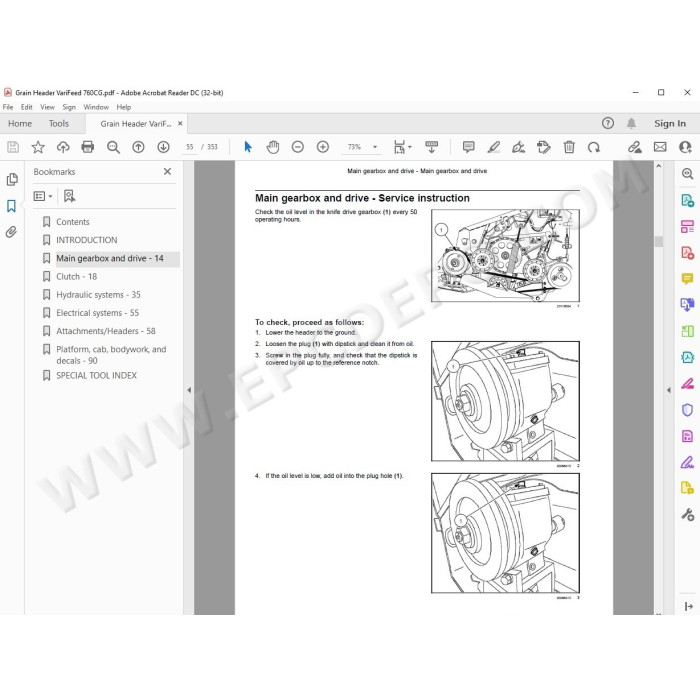Open the Clutch - 18 bookmark
Viewport: 700px width, 700px height.
click(76, 276)
